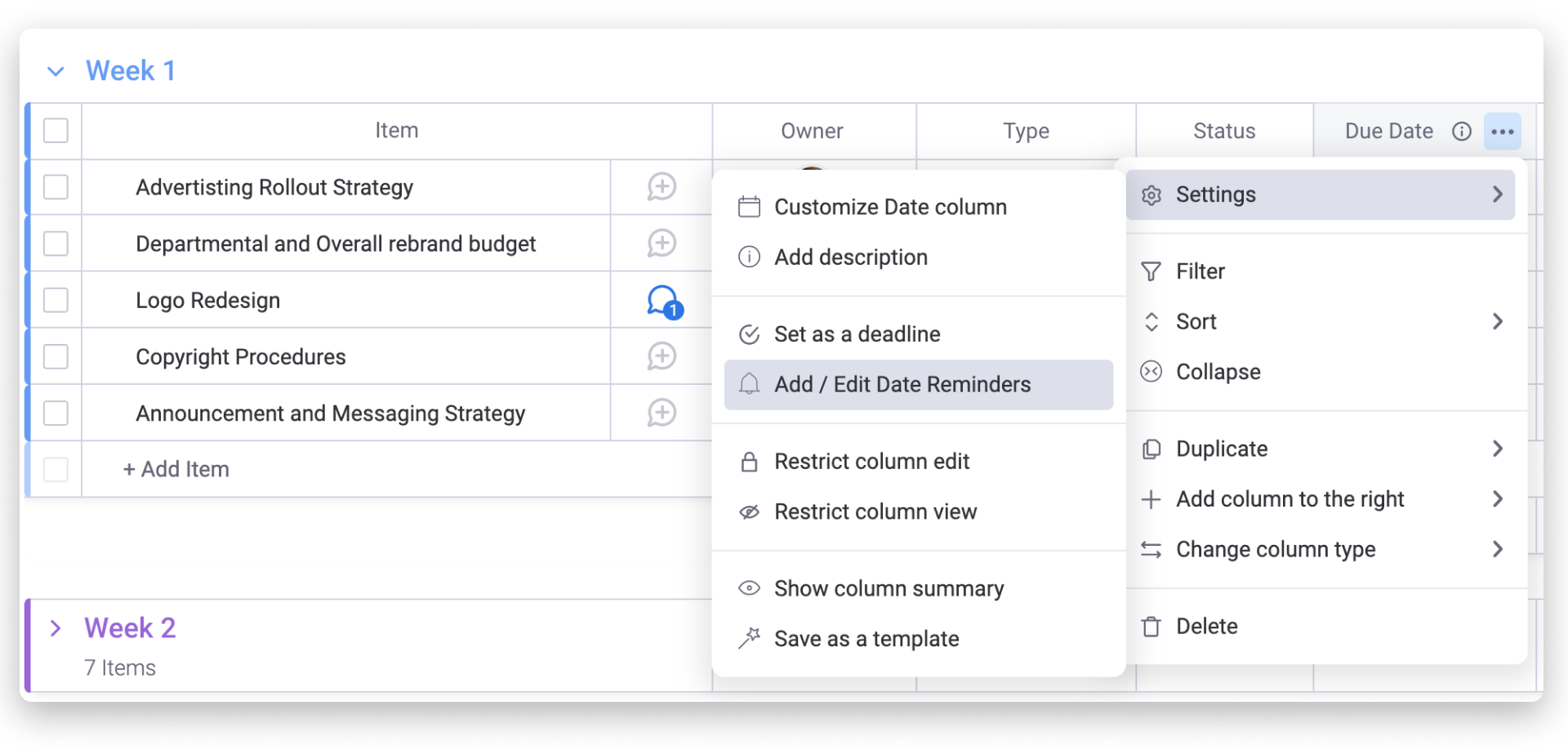Click the info icon beside Due Date
1568x755 pixels.
pos(1461,132)
